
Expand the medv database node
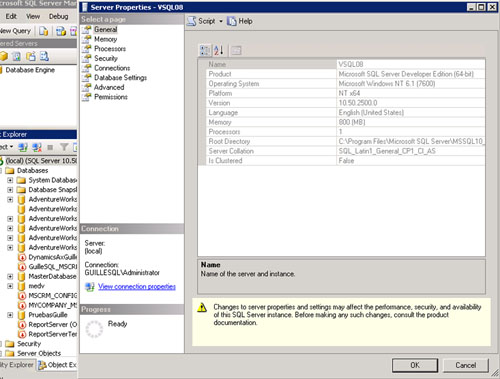coord(10,286)
